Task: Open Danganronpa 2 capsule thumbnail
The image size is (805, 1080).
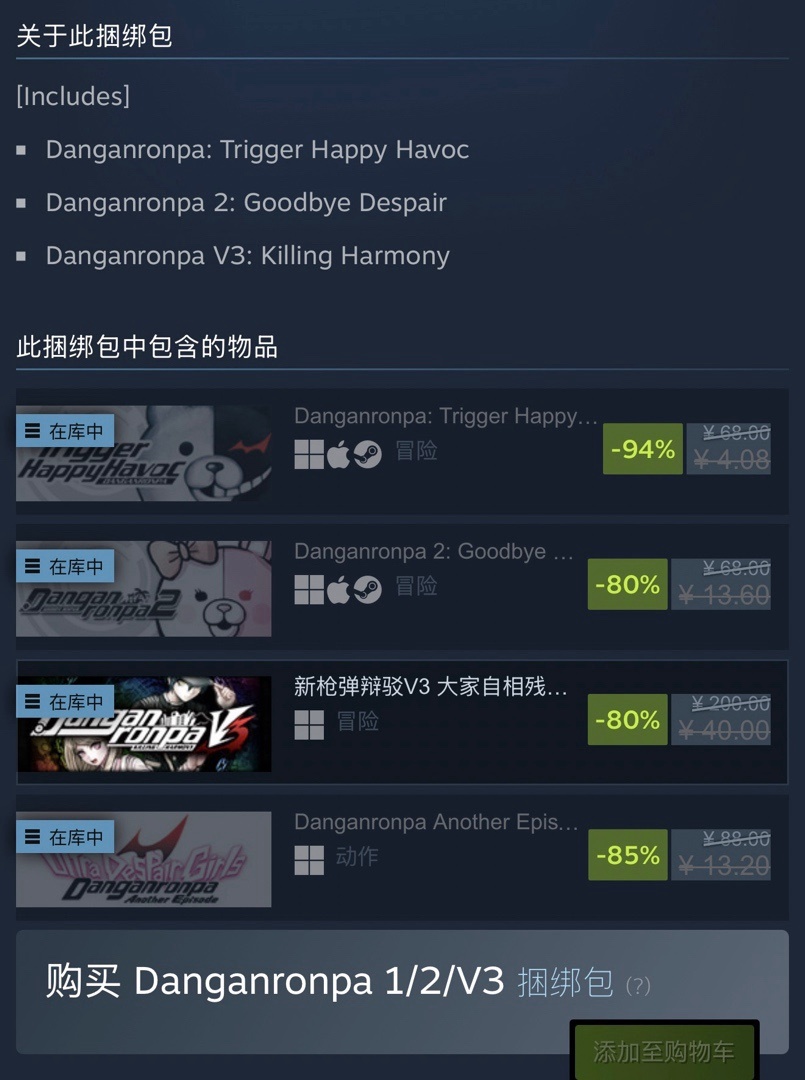Action: coord(144,588)
